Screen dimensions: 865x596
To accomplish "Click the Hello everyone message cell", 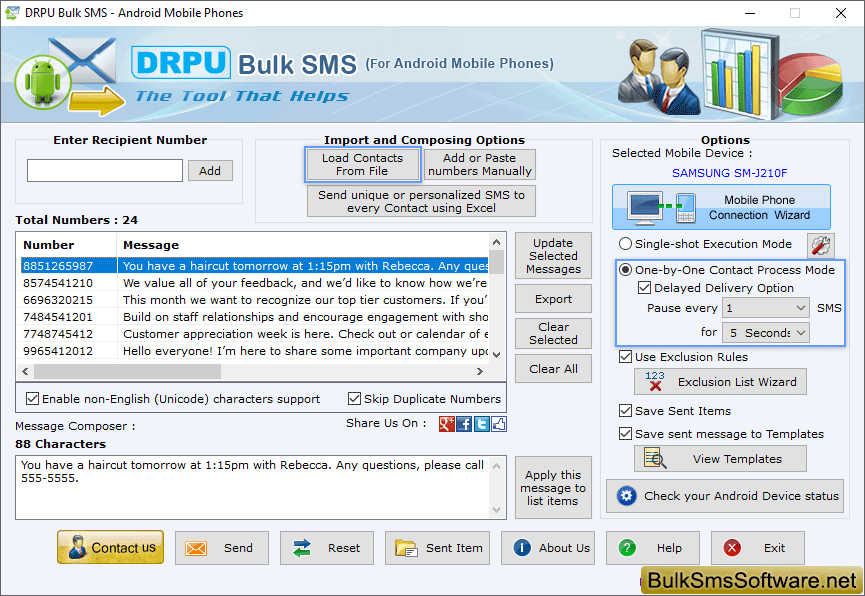I will coord(303,352).
